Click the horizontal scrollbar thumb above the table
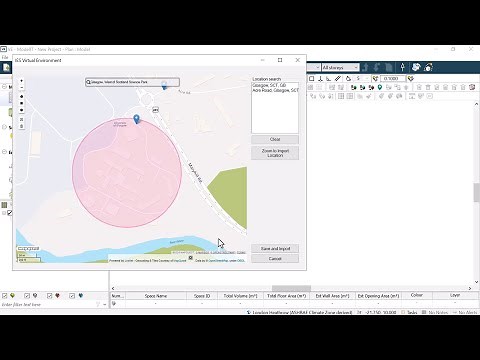 (x=291, y=288)
